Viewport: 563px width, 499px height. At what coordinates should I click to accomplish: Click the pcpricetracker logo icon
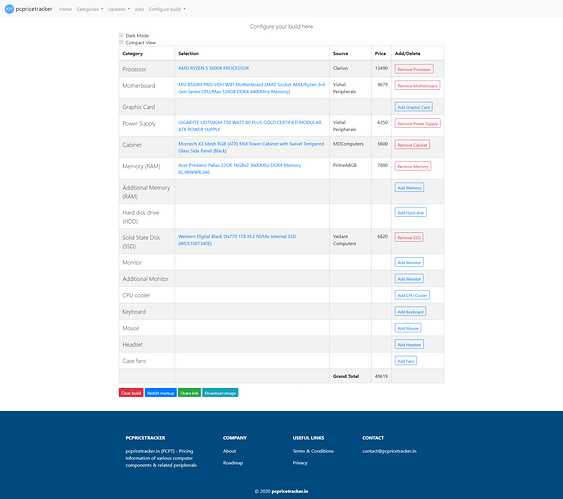(x=9, y=9)
